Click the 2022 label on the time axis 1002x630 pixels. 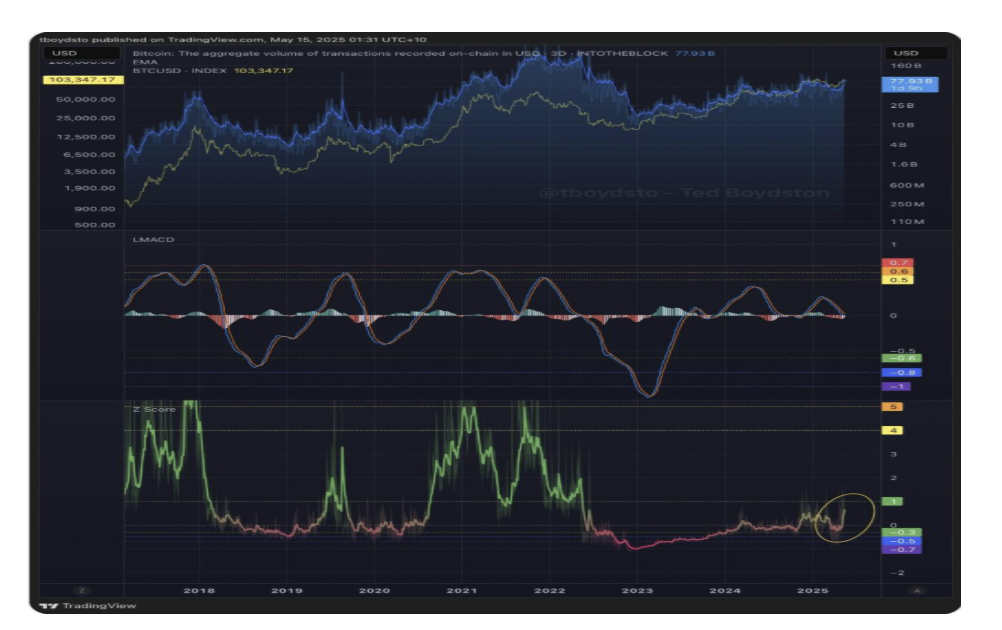pyautogui.click(x=550, y=590)
